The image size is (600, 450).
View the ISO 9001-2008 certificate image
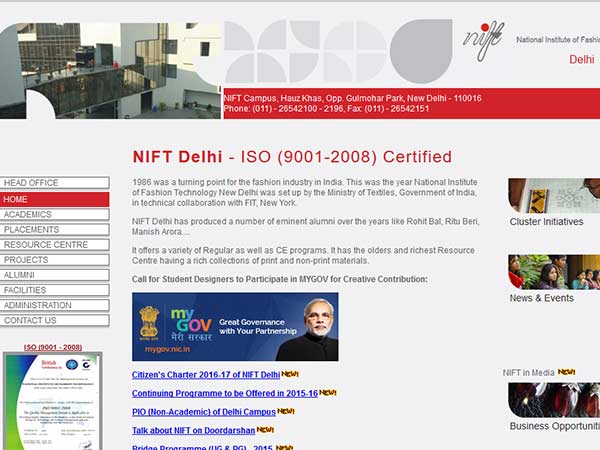[52, 402]
